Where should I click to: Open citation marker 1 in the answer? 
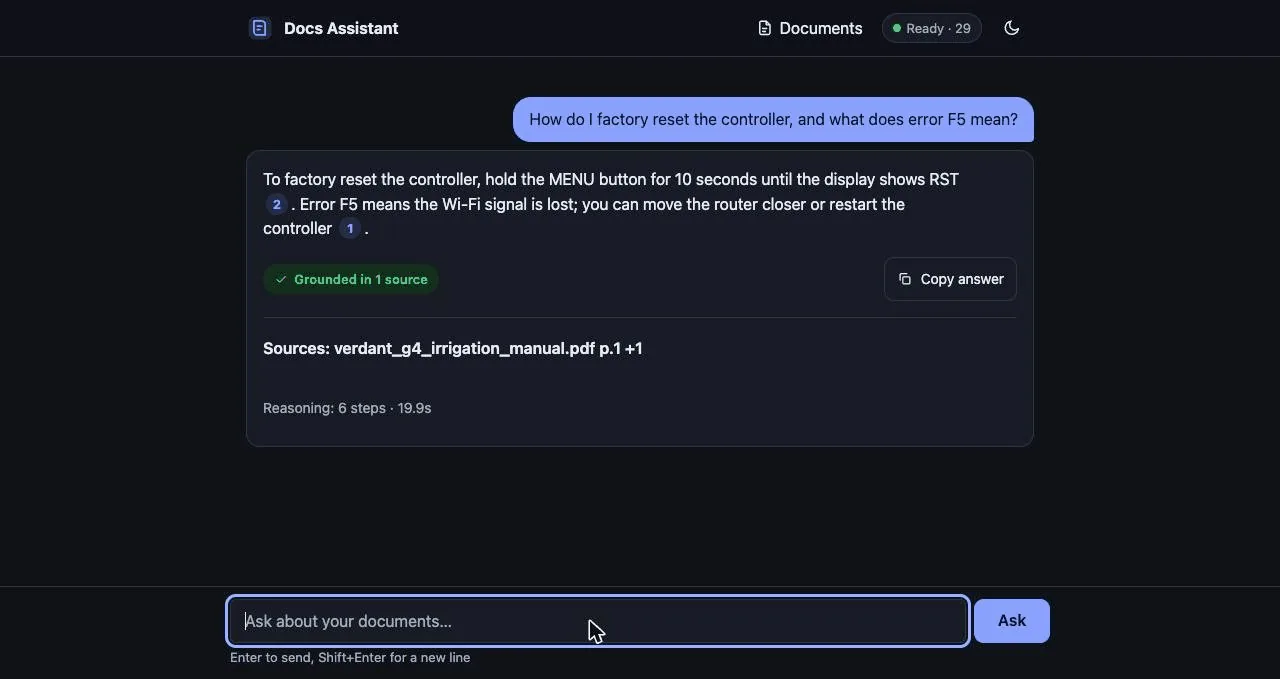point(350,228)
